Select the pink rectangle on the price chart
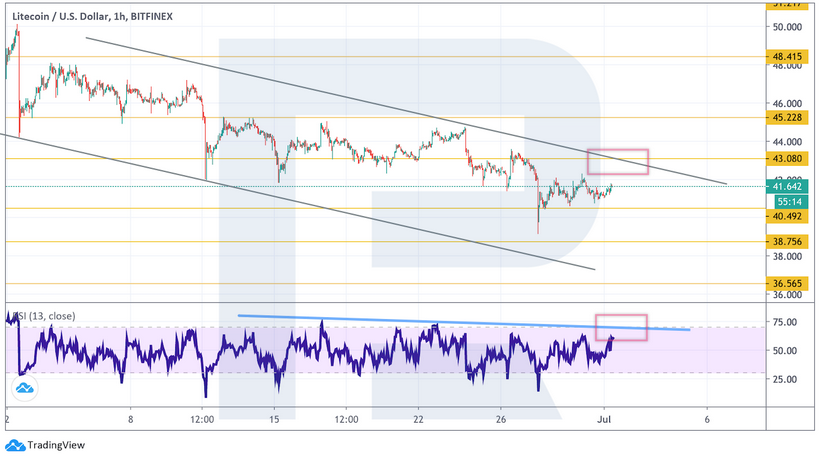 pyautogui.click(x=618, y=161)
